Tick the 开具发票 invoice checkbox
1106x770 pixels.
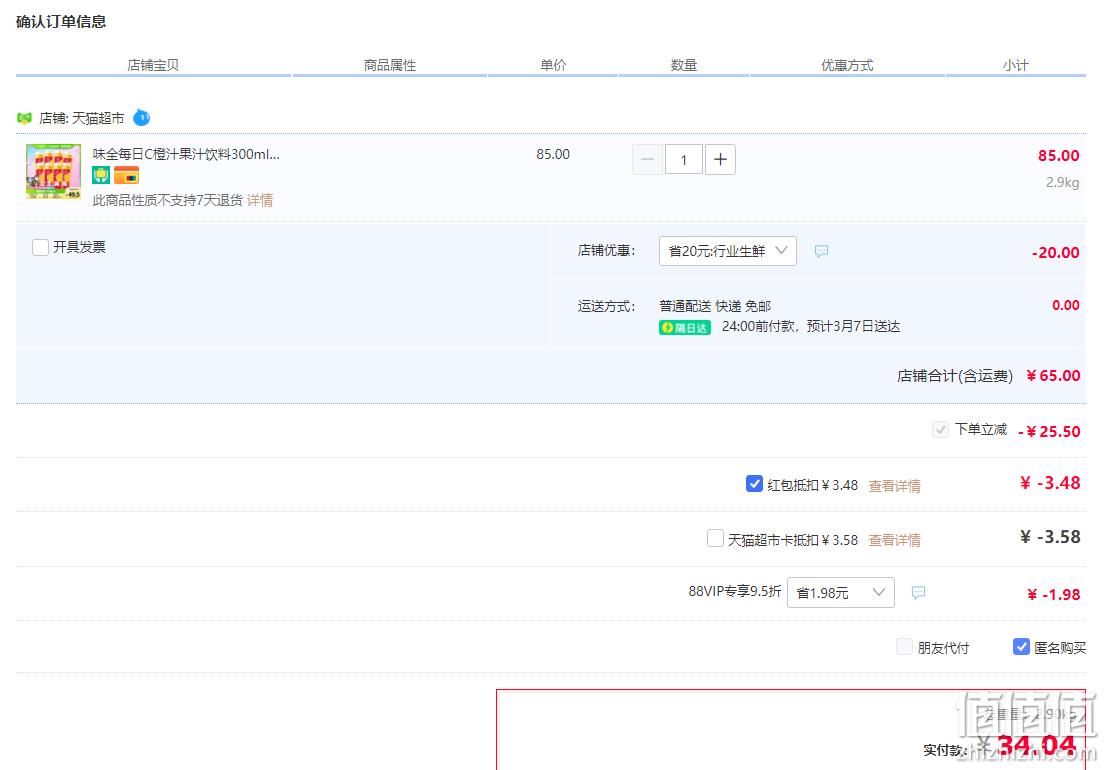pos(40,247)
